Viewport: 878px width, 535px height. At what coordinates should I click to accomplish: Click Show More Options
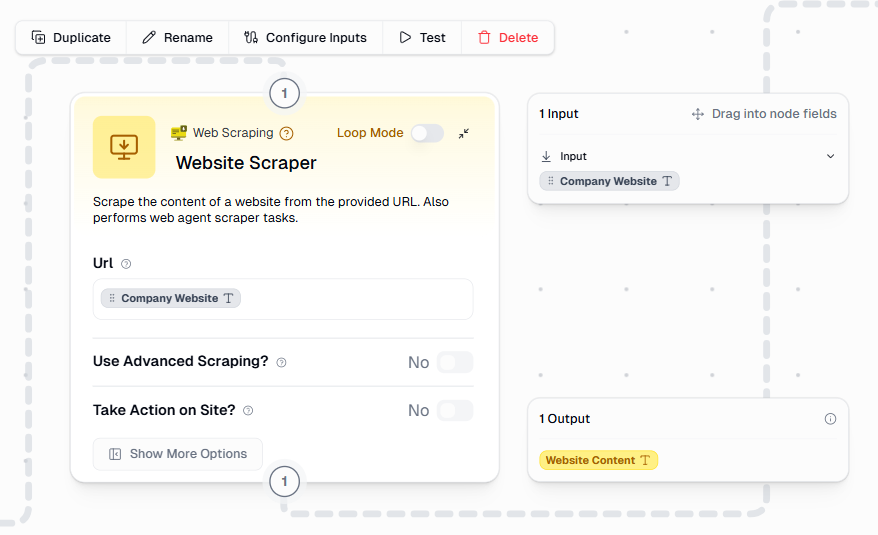click(x=178, y=454)
